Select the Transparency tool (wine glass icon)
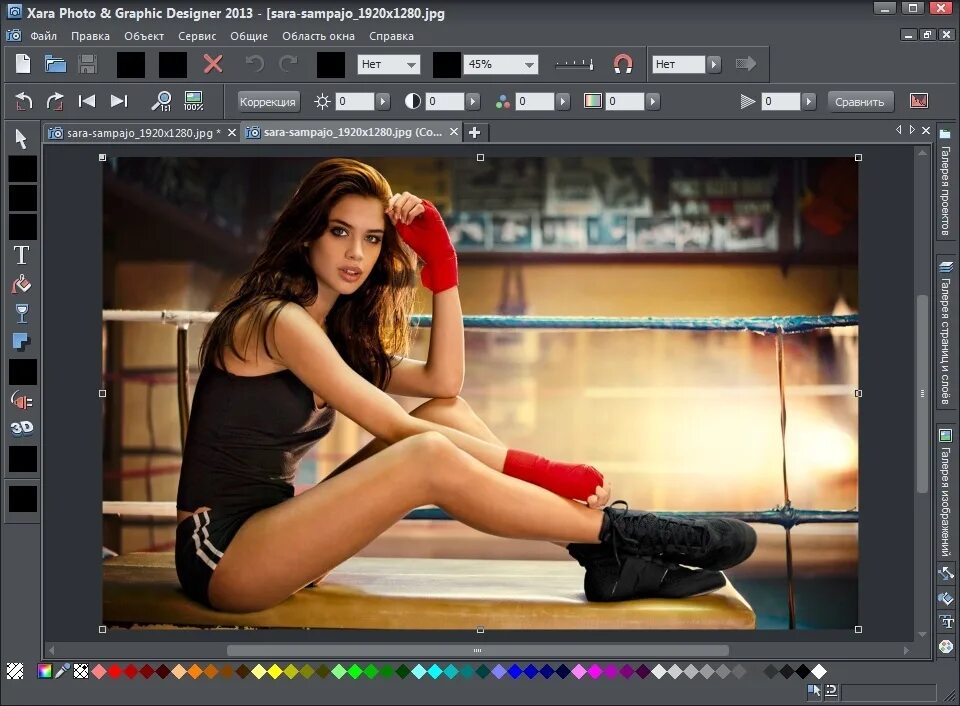The image size is (960, 706). tap(20, 312)
